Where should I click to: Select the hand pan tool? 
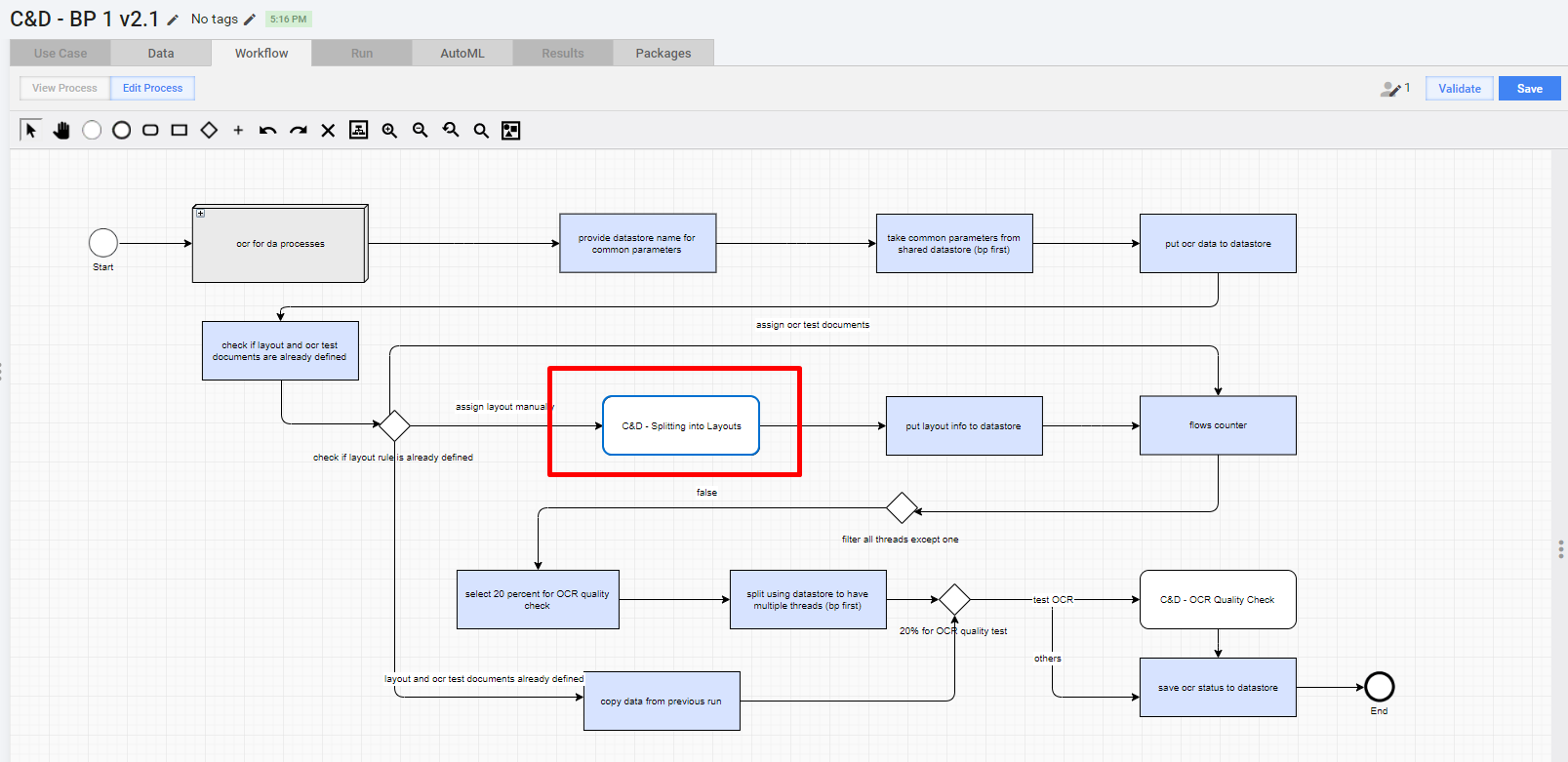coord(61,130)
